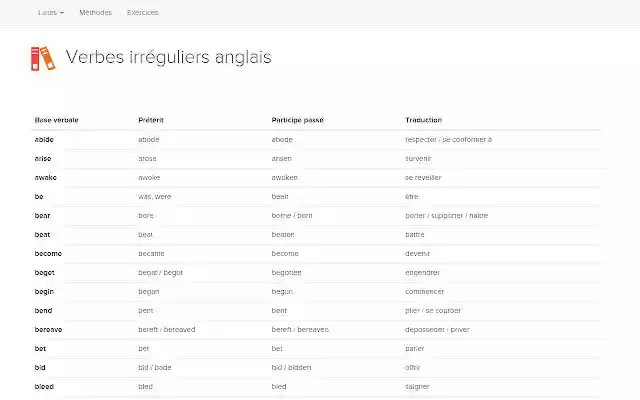The image size is (640, 400).
Task: Click the translation devenir
Action: click(x=420, y=253)
